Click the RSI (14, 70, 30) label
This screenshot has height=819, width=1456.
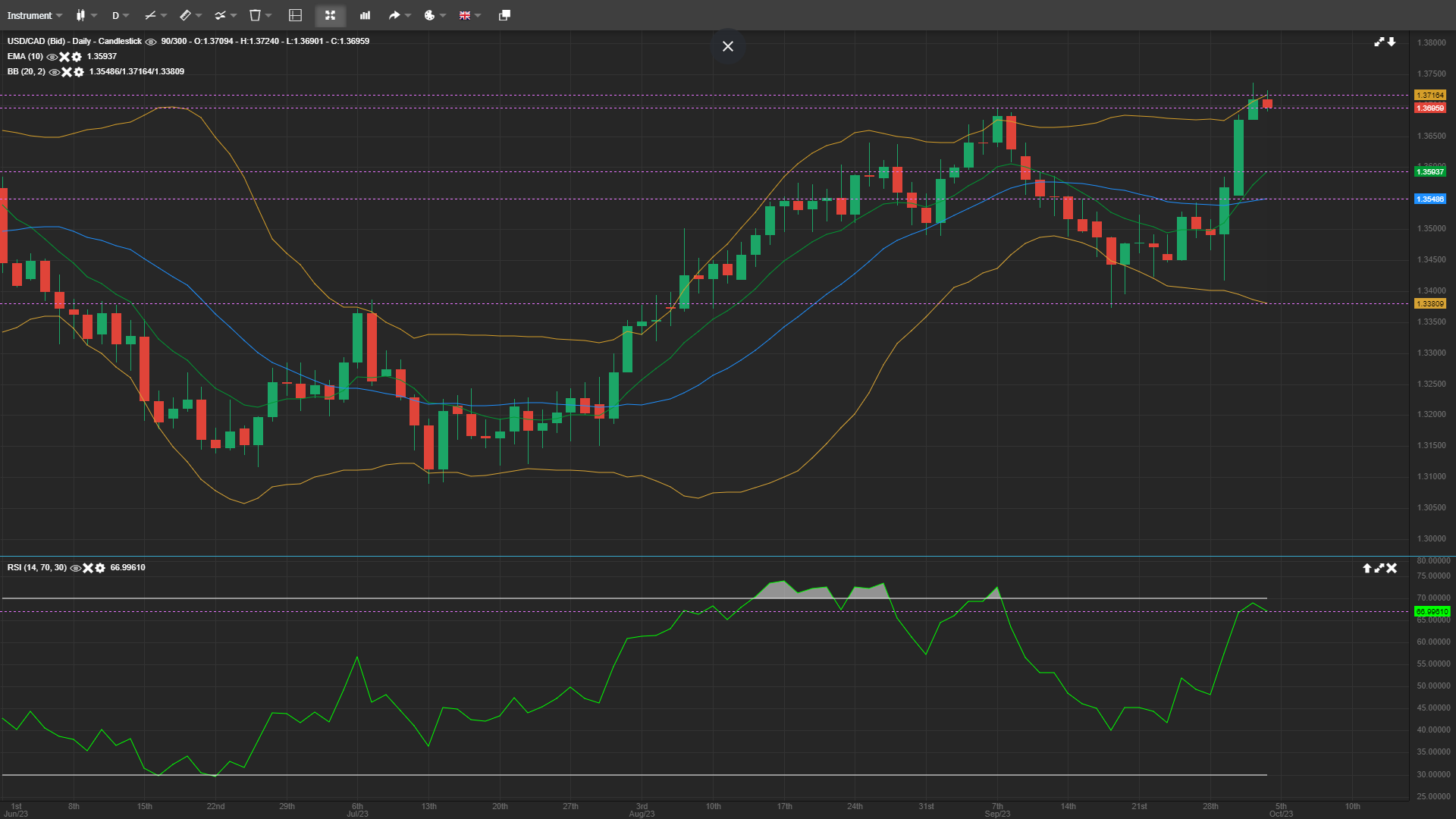click(37, 567)
